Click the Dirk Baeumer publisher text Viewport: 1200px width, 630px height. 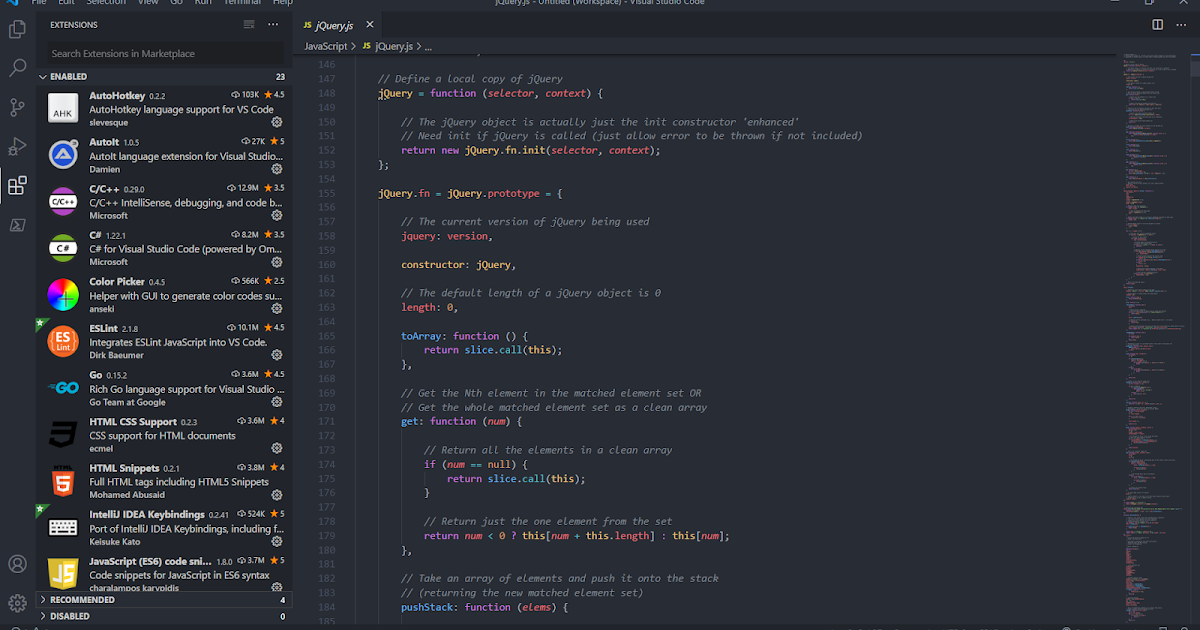116,355
